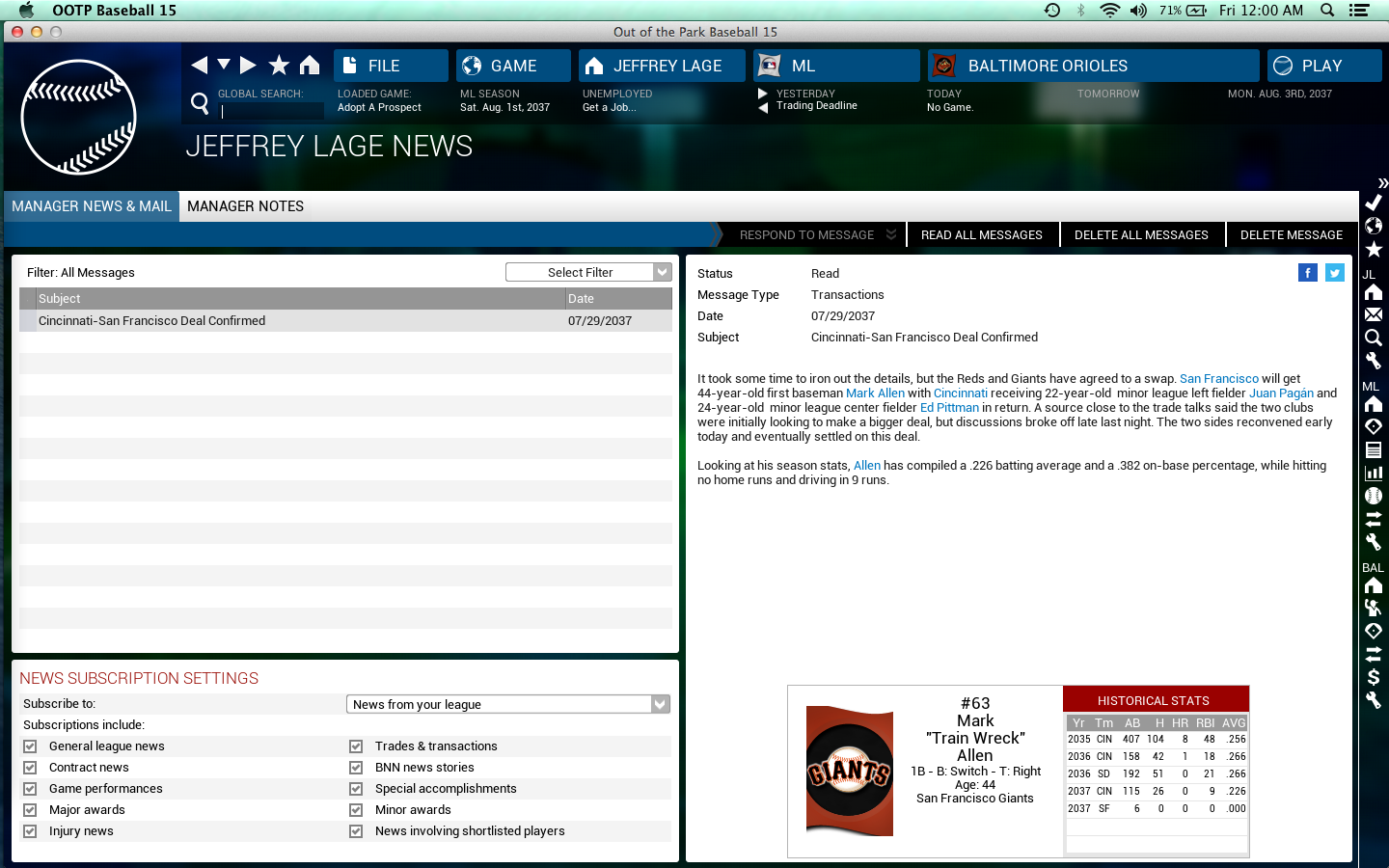Expand the News from your league dropdown

[507, 705]
